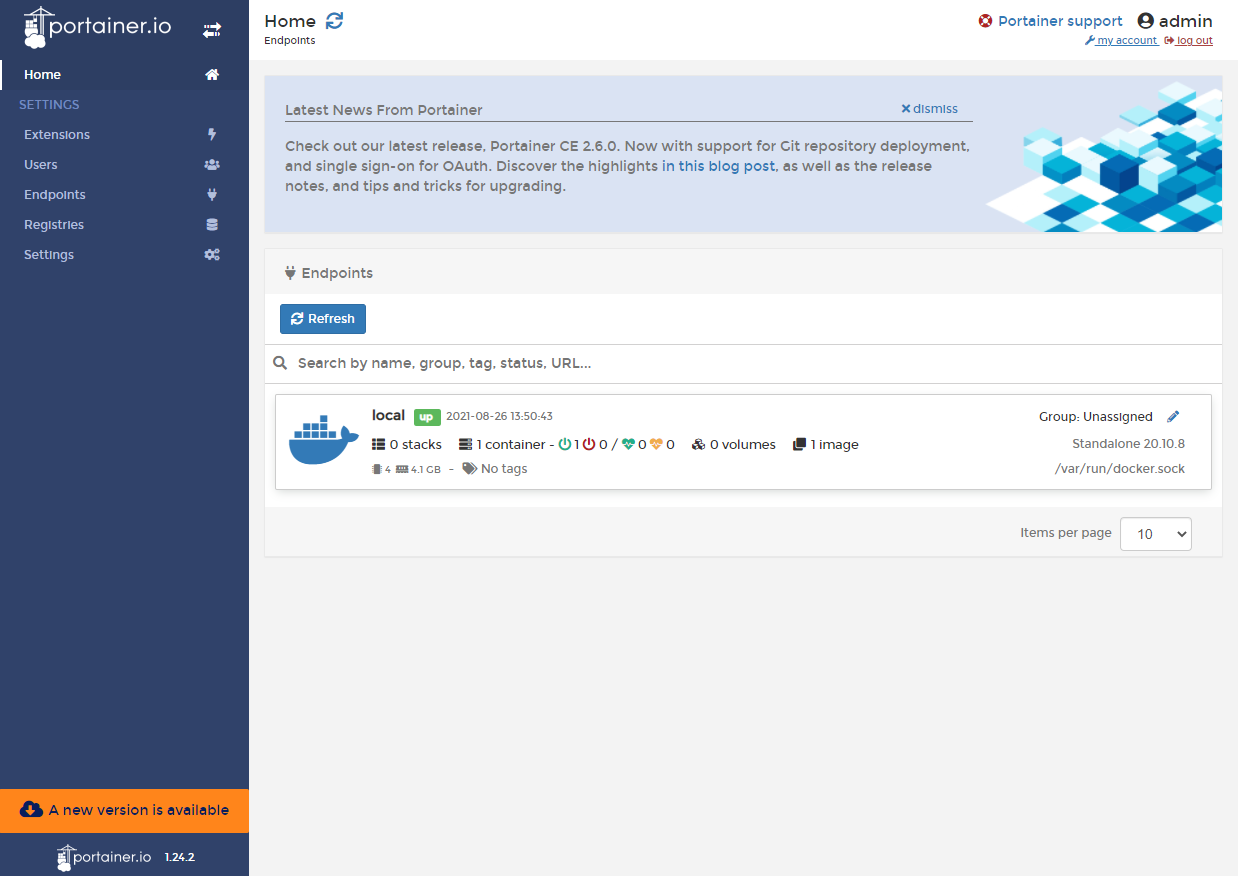Open the 'in this blog post' link
Screen dimensions: 1238x876
point(718,166)
